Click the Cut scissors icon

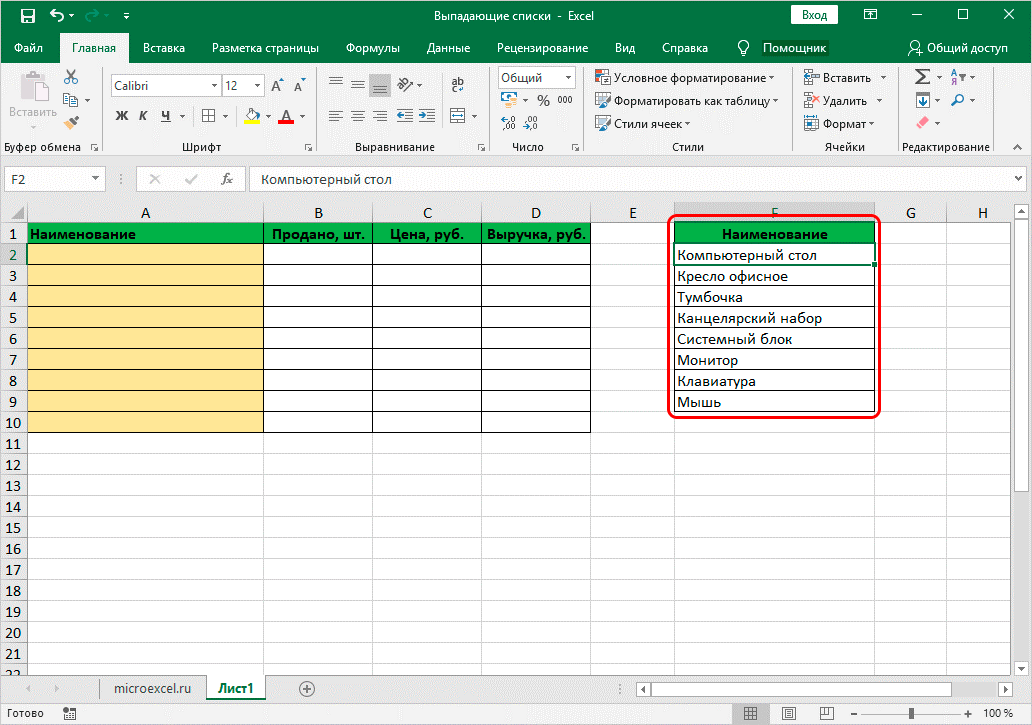(x=71, y=78)
